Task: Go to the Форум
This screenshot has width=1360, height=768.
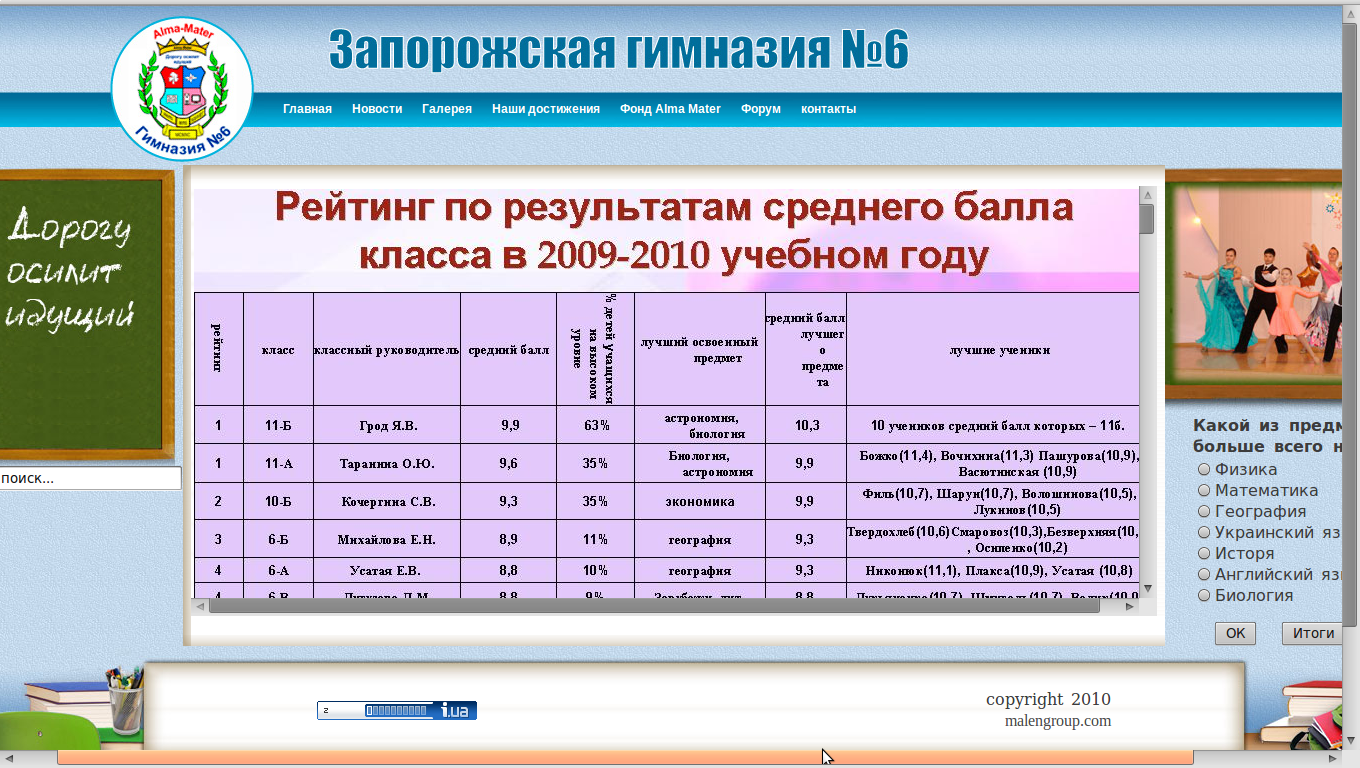Action: 761,109
